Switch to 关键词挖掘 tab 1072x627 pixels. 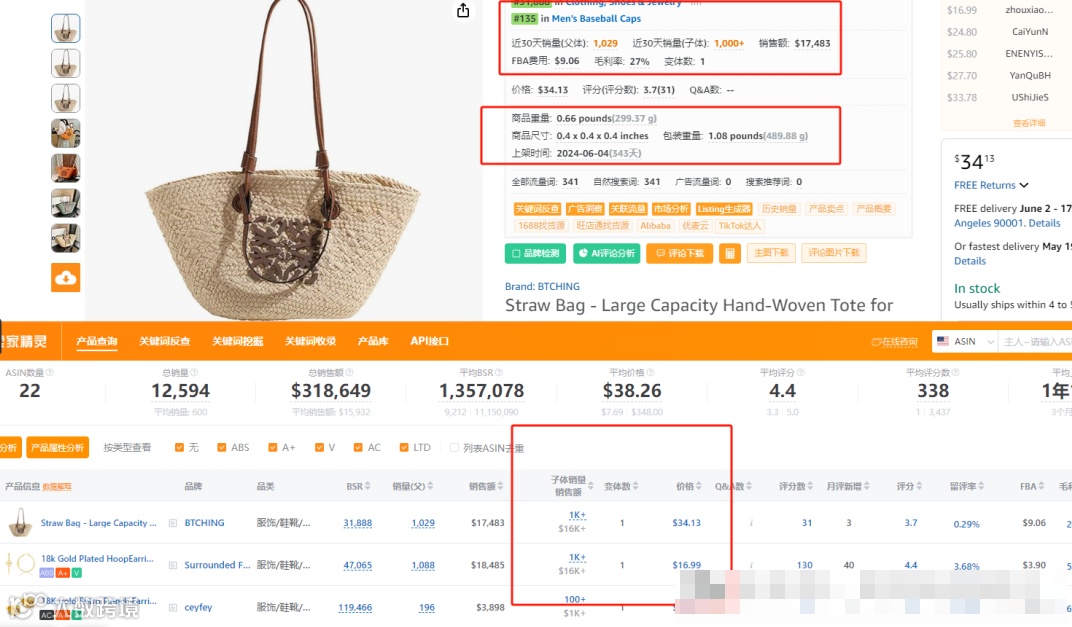pyautogui.click(x=237, y=341)
